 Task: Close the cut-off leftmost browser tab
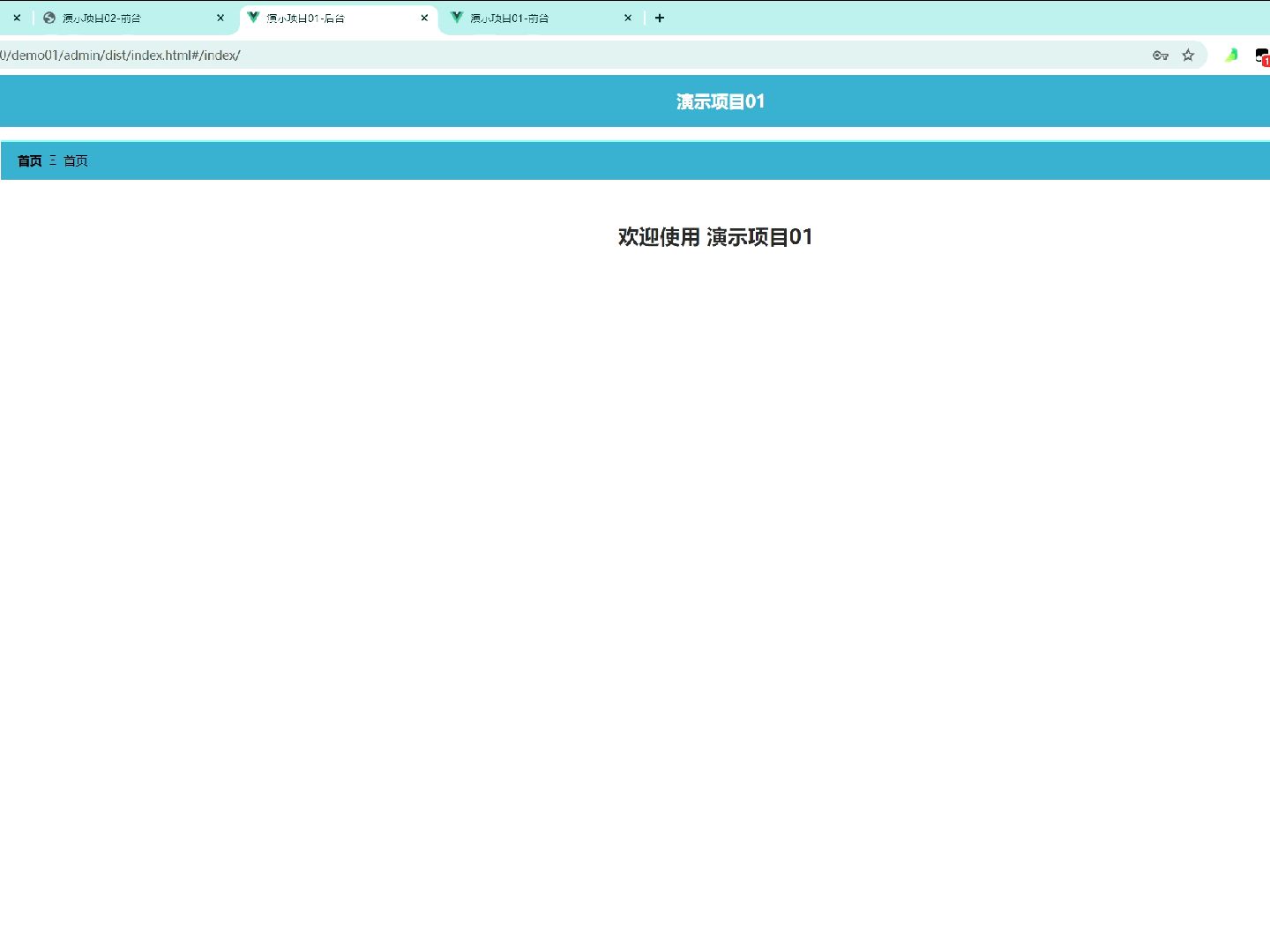pos(17,18)
